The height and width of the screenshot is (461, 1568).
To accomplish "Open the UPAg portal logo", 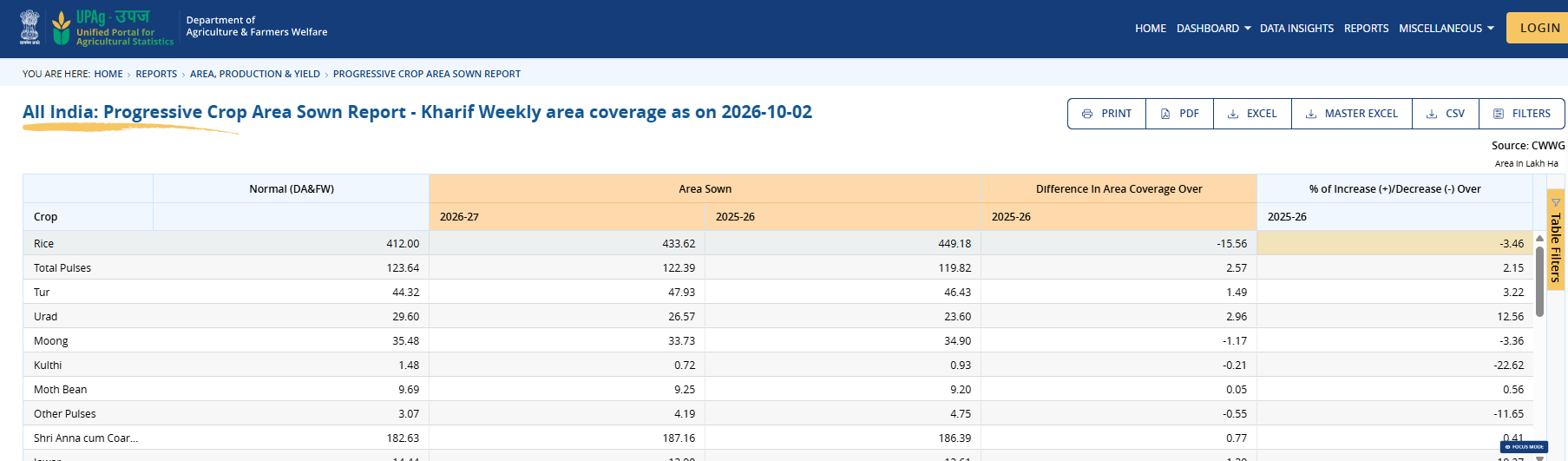I will tap(113, 28).
